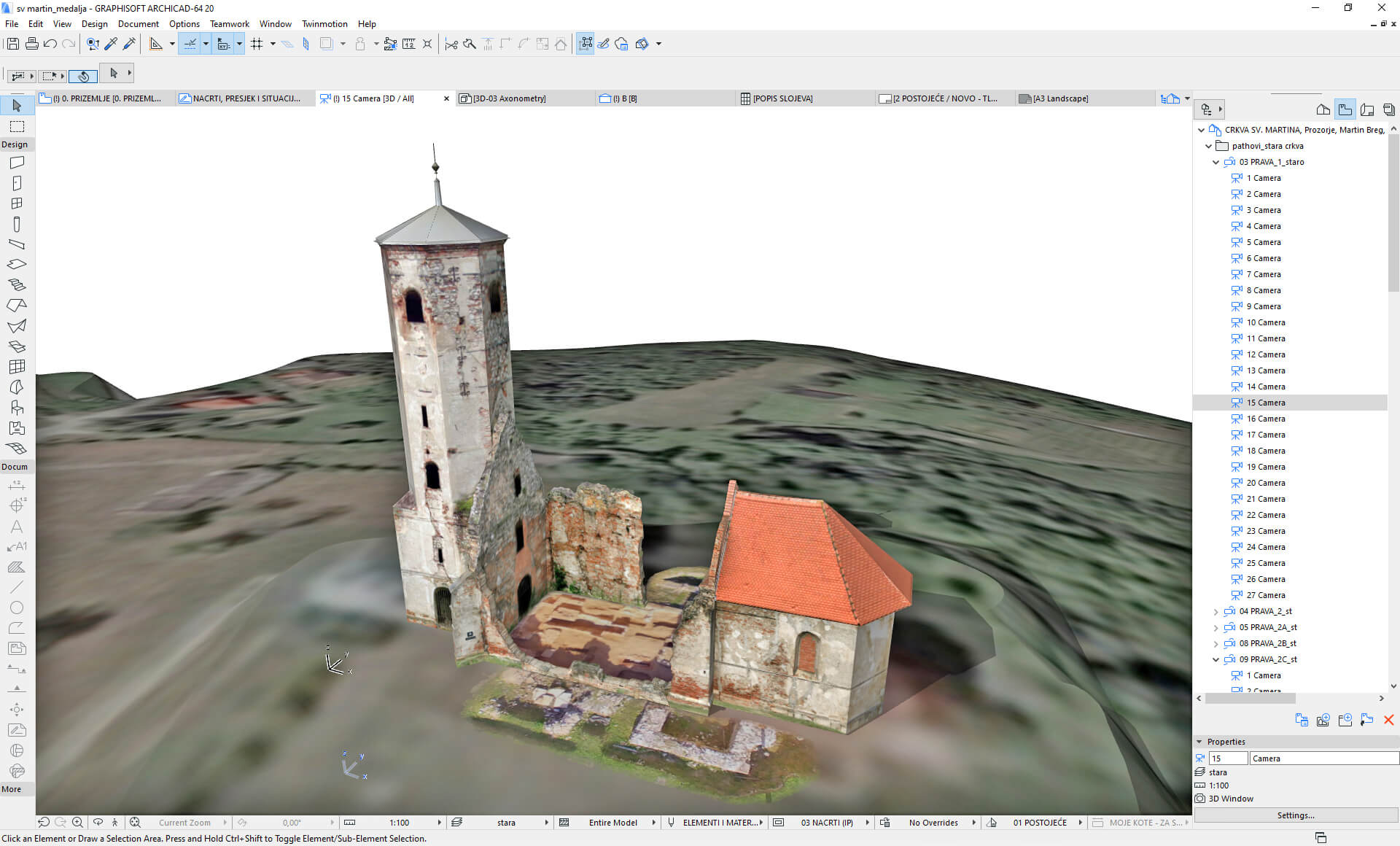Collapse the Properties panel section

coord(1199,742)
